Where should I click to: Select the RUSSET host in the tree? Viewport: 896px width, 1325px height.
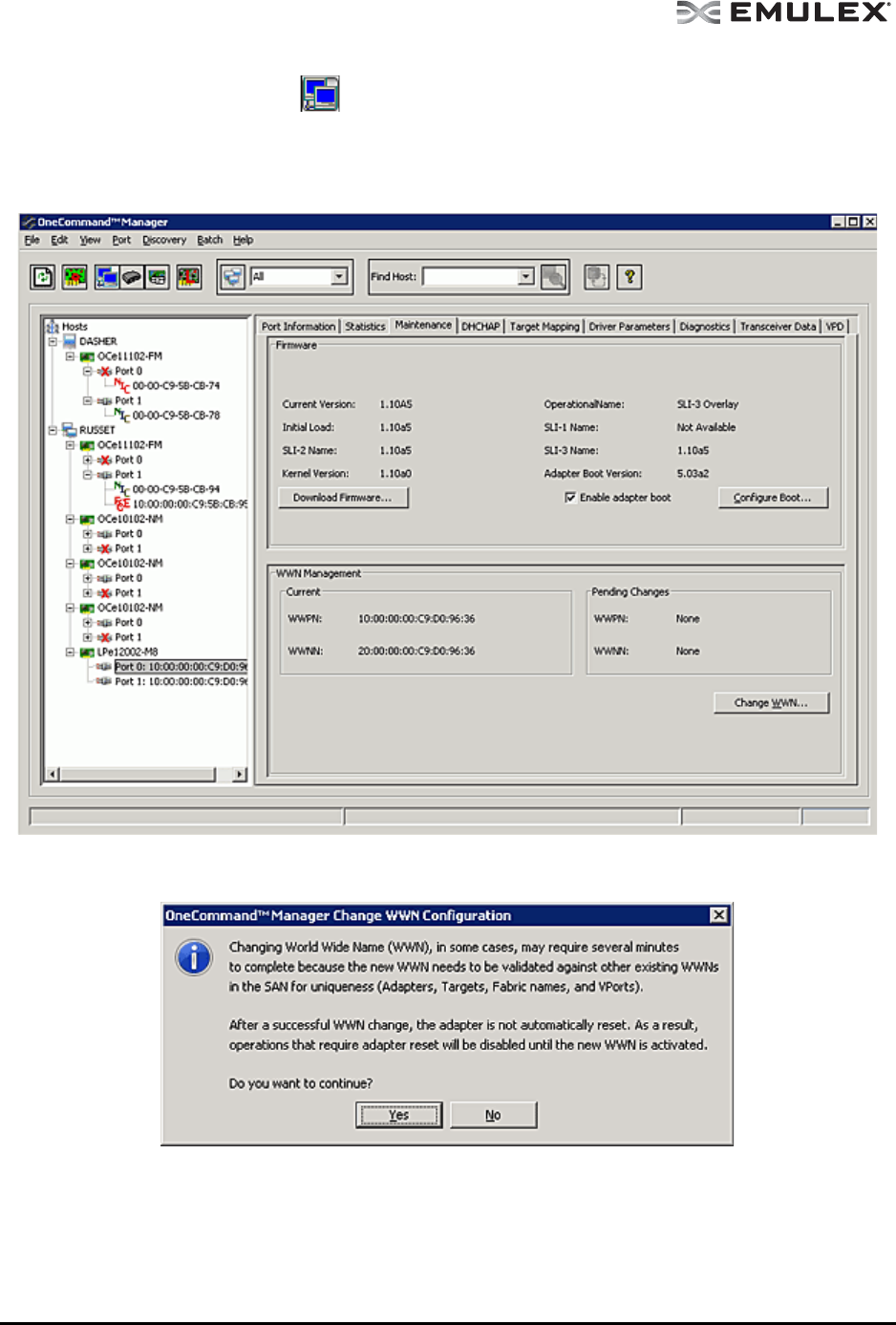point(96,430)
